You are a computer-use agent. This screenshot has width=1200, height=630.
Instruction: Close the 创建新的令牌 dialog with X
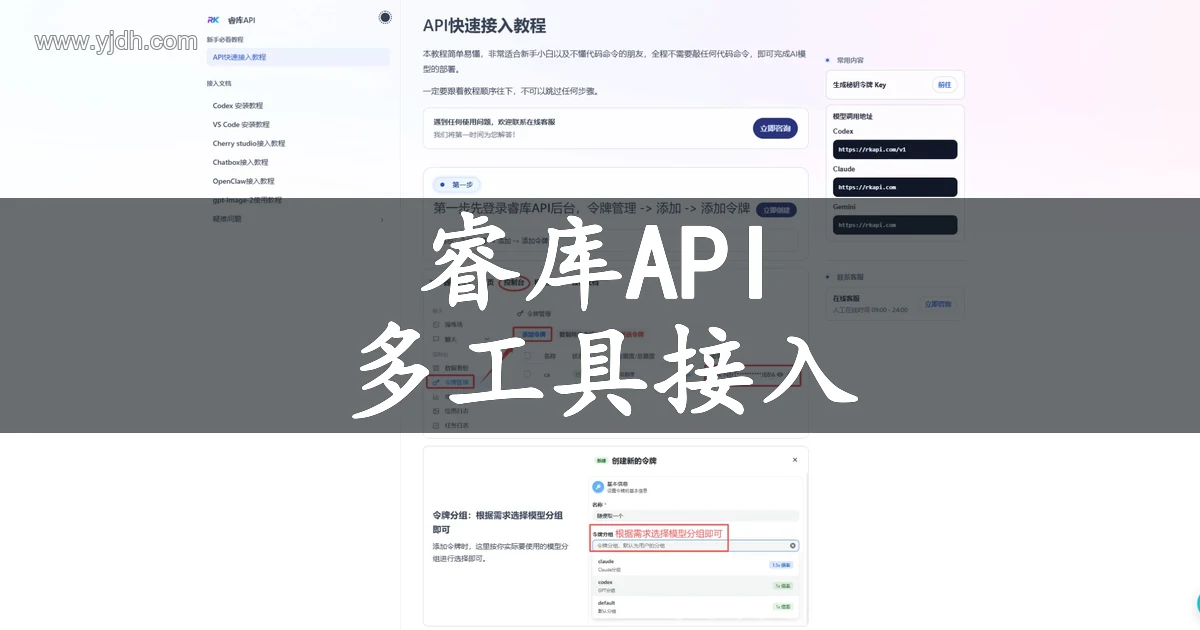click(795, 460)
